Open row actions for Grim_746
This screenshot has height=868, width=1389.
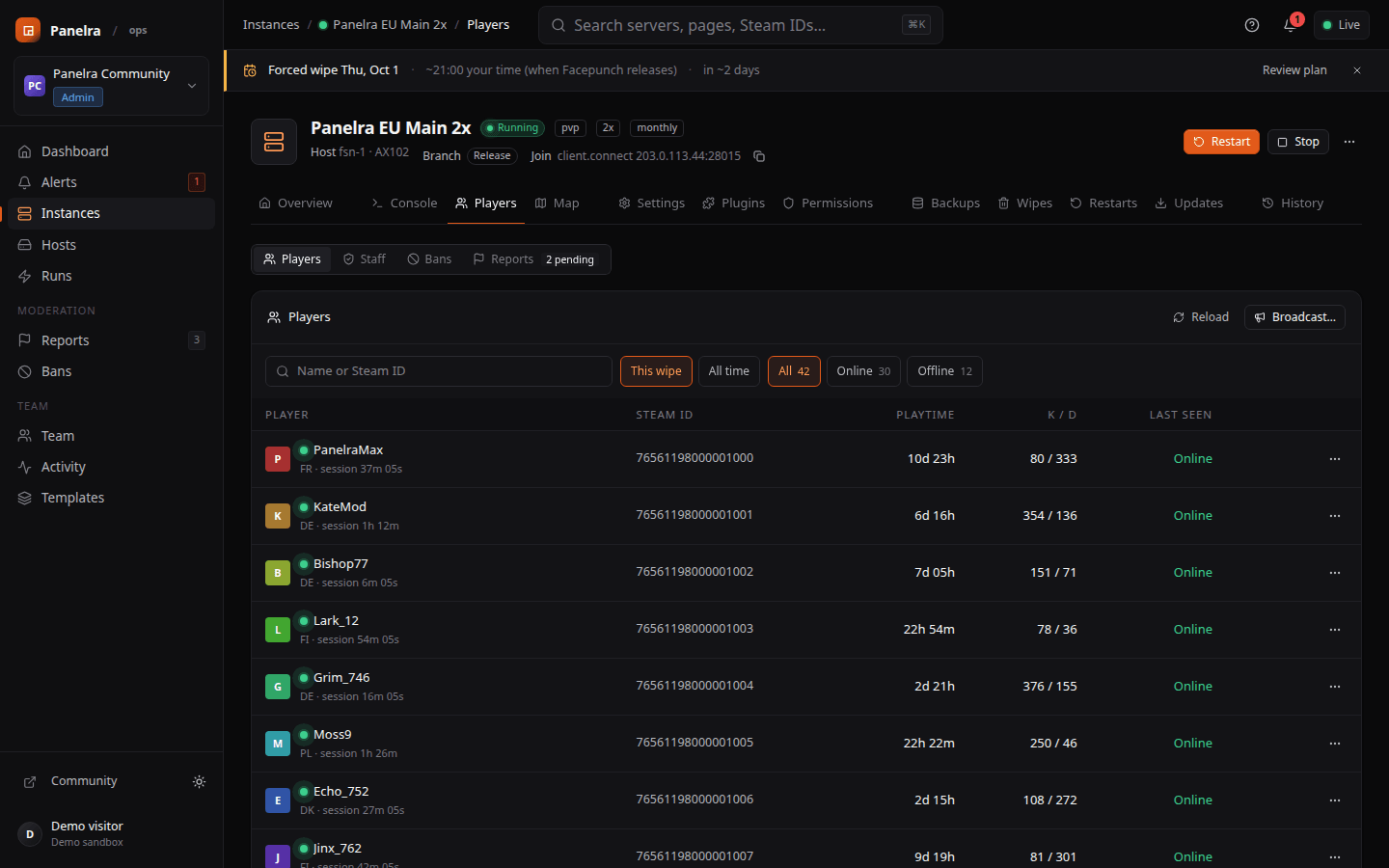(1335, 687)
